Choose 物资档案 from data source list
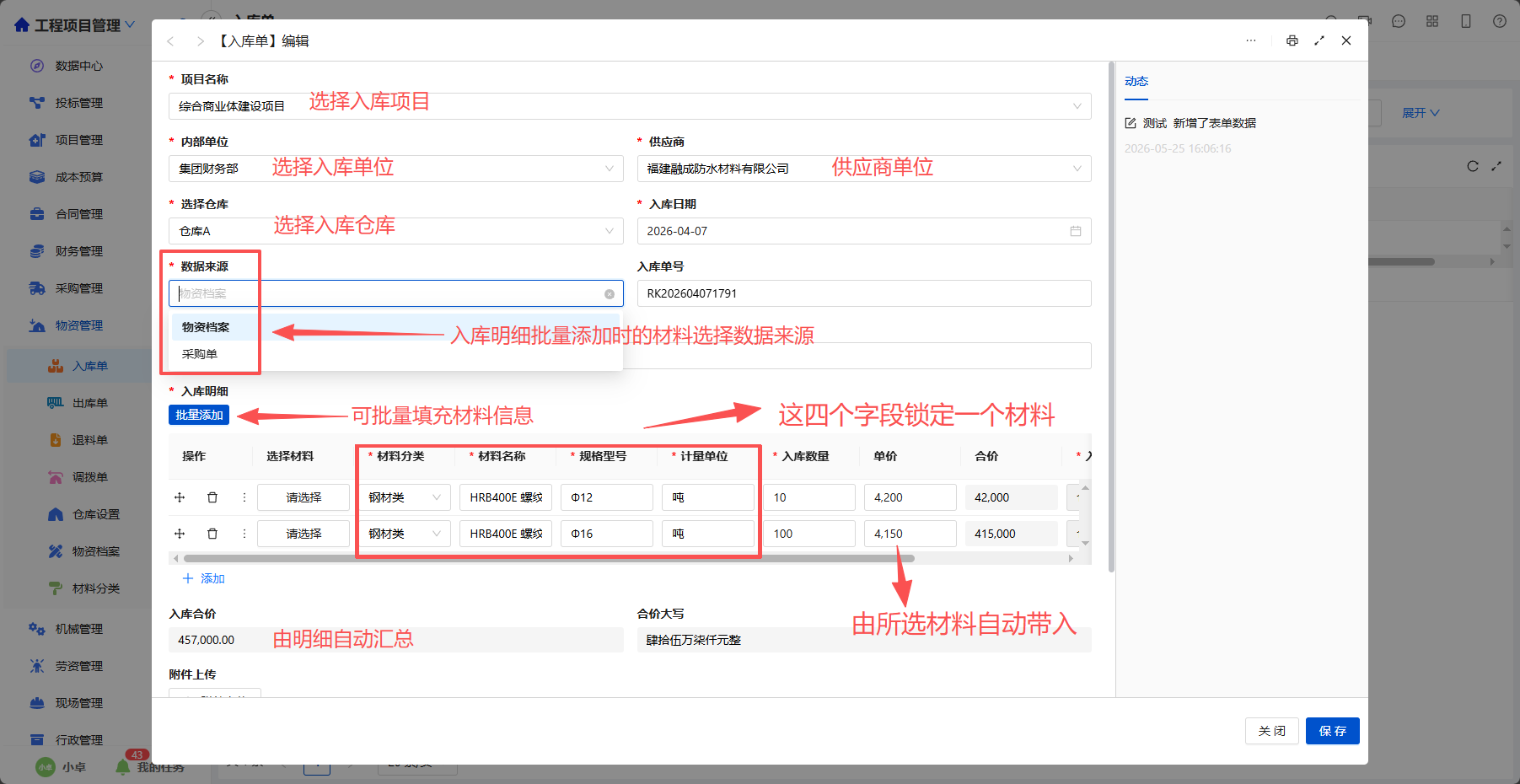The image size is (1520, 784). pyautogui.click(x=206, y=327)
